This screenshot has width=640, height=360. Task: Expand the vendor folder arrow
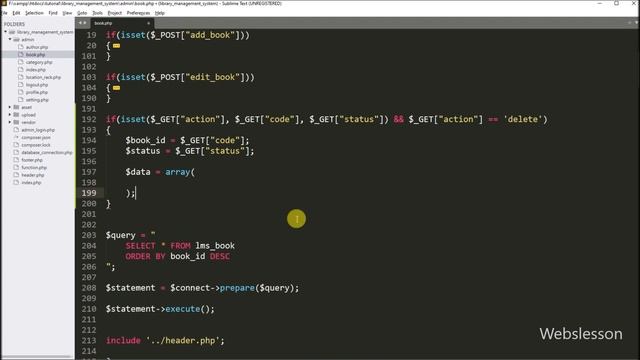[10, 122]
